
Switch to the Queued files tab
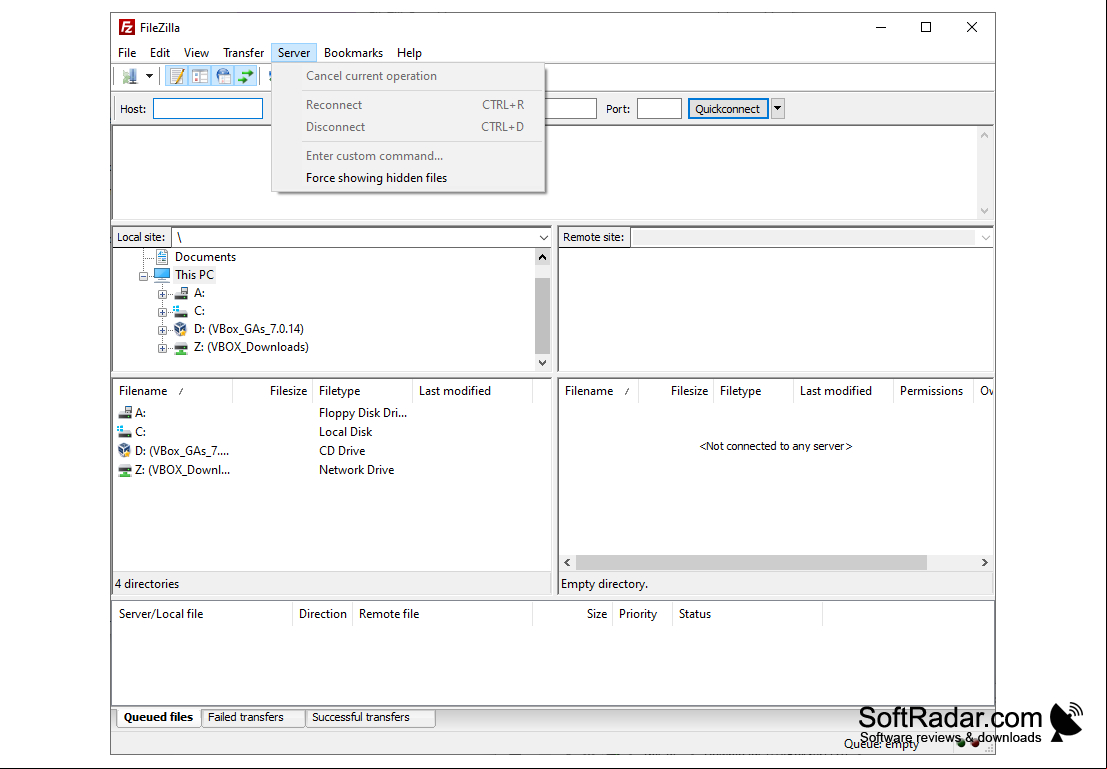pos(158,717)
